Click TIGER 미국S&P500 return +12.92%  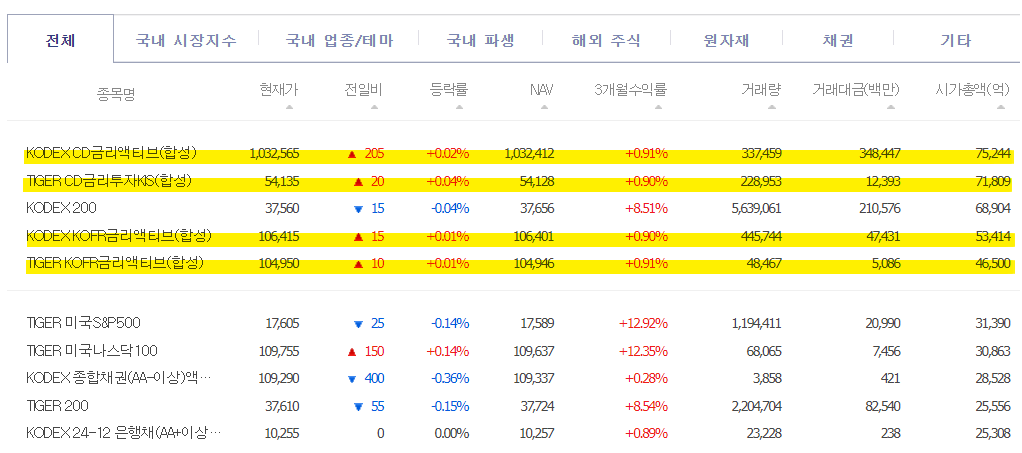click(643, 323)
